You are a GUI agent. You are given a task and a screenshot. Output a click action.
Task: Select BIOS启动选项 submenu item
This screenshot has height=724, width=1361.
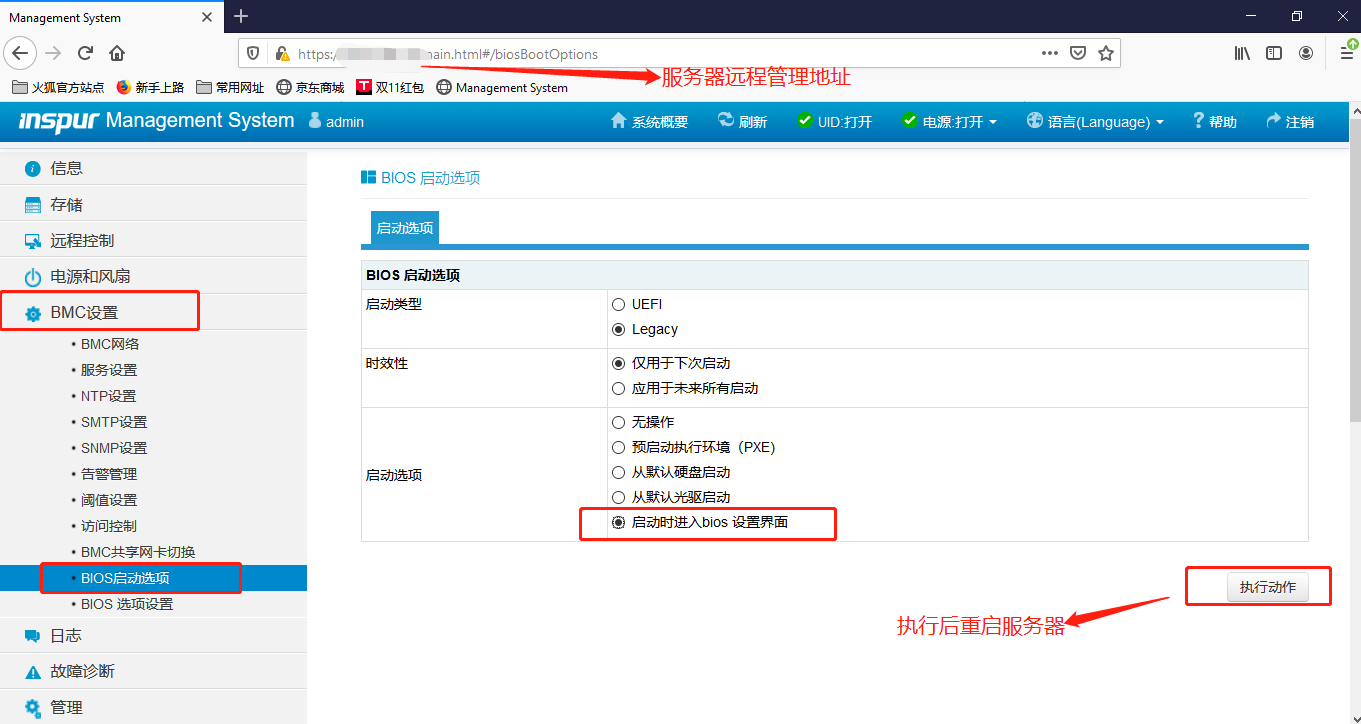(153, 578)
